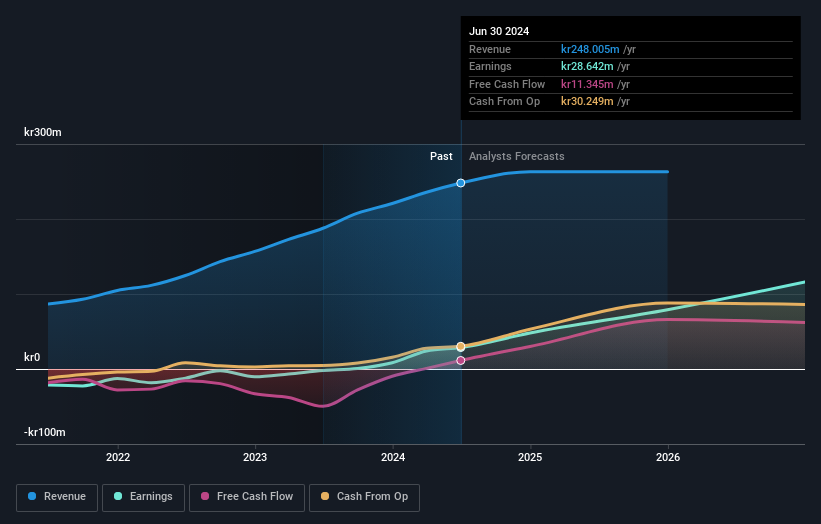The height and width of the screenshot is (524, 821).
Task: Toggle the Cash From Op legend button
Action: tap(364, 497)
